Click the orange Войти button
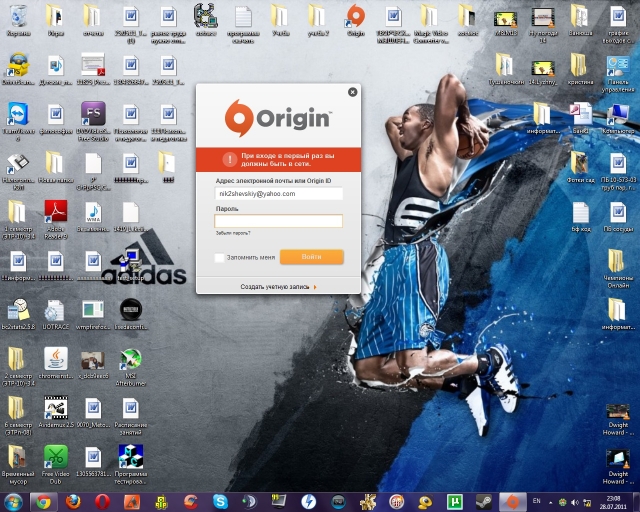 point(312,257)
